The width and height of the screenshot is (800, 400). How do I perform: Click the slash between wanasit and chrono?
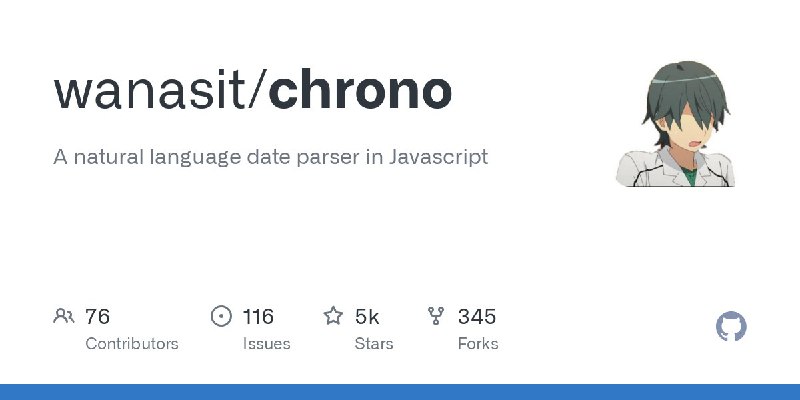click(x=258, y=90)
